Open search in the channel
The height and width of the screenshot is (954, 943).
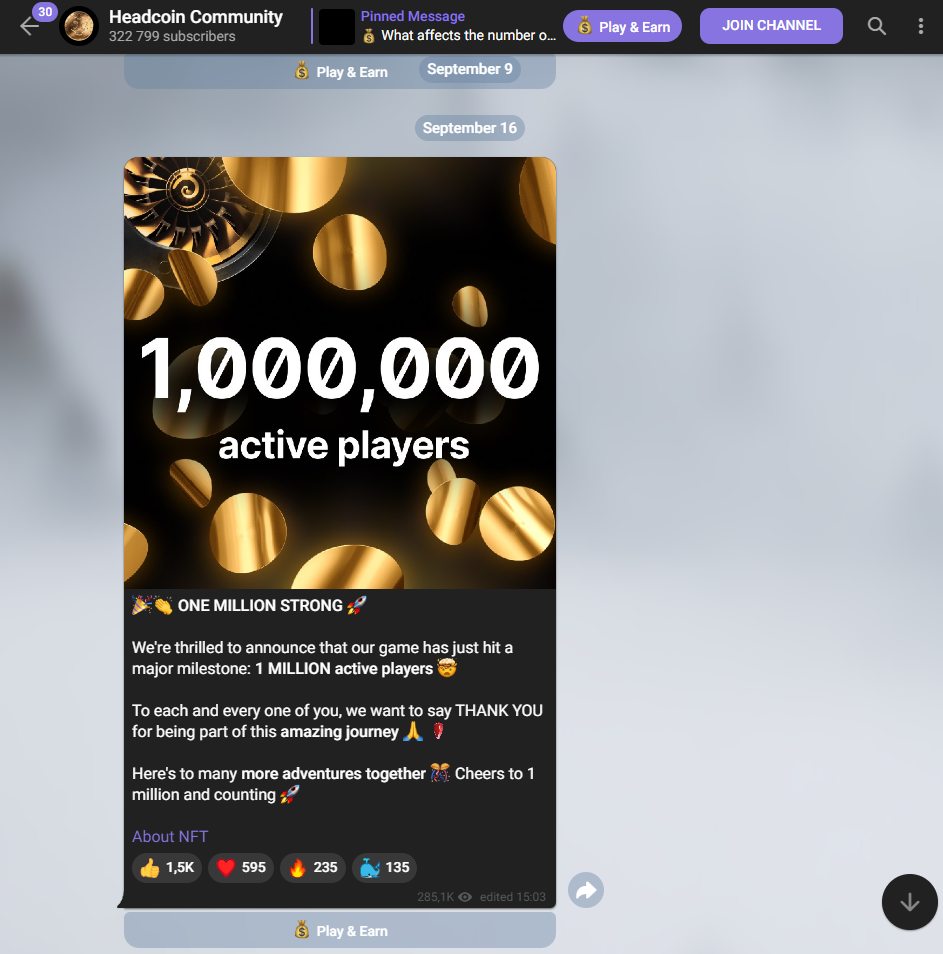pos(876,26)
